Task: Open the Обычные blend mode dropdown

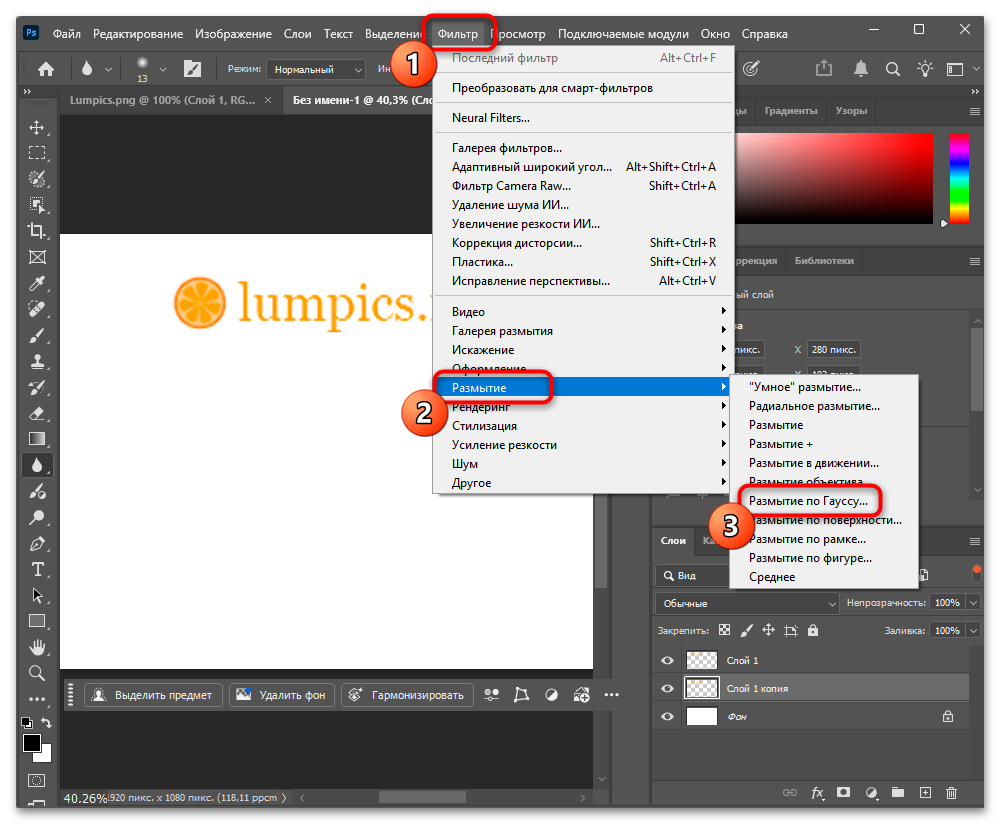Action: coord(747,603)
